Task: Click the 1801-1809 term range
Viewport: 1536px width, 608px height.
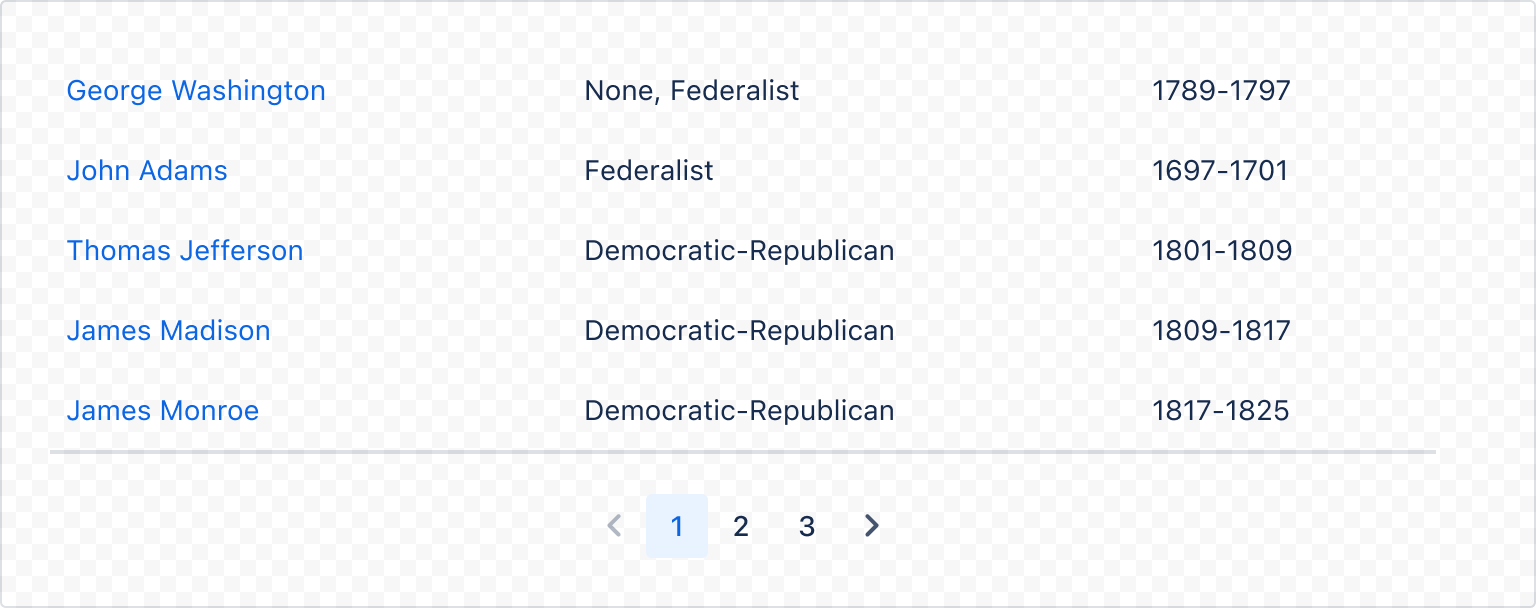Action: [1222, 251]
